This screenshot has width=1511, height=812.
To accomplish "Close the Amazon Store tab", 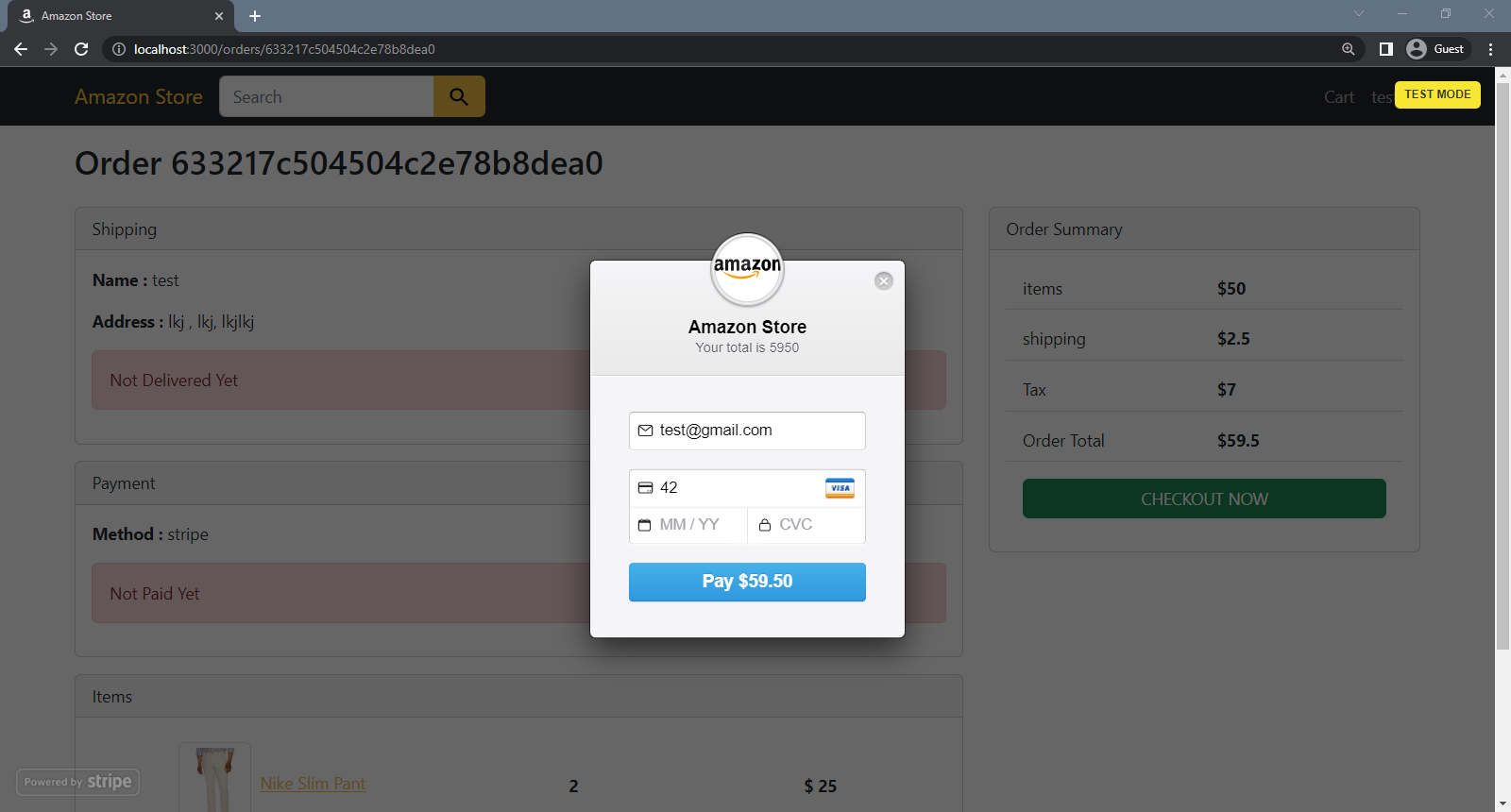I will click(x=219, y=16).
